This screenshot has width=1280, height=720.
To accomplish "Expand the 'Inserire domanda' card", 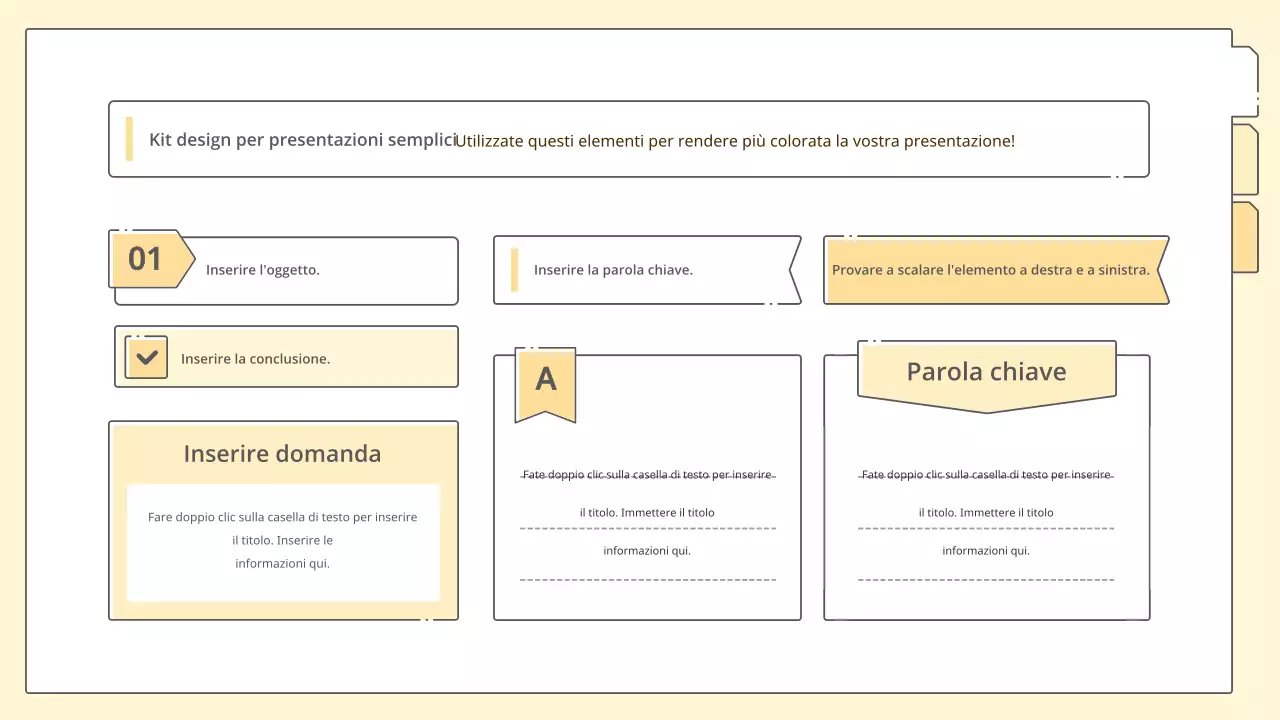I will tap(283, 453).
